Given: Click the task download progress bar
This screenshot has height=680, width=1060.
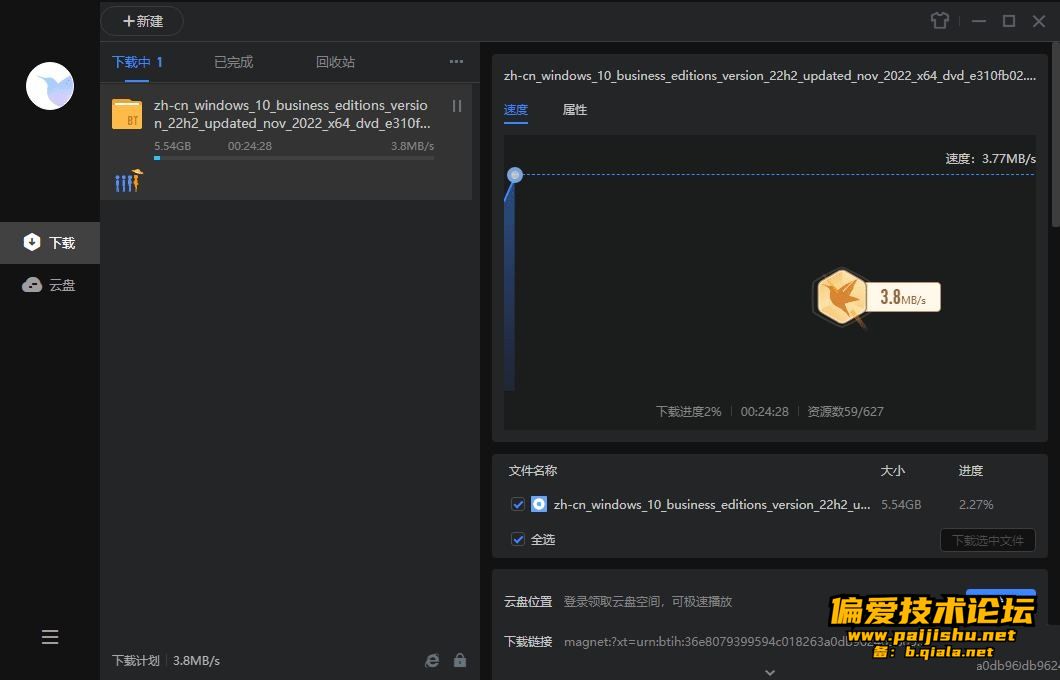Looking at the screenshot, I should click(x=294, y=158).
